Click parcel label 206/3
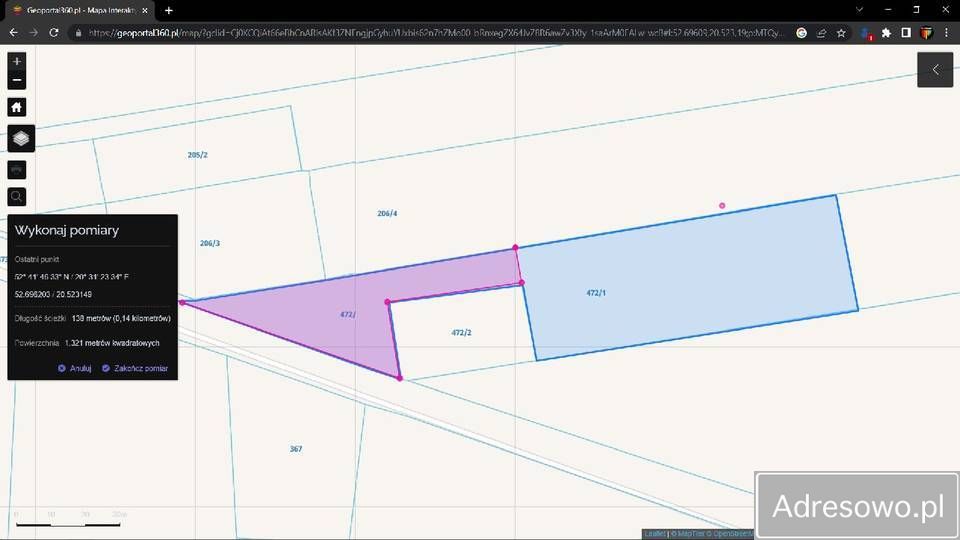Image resolution: width=960 pixels, height=540 pixels. pos(209,244)
